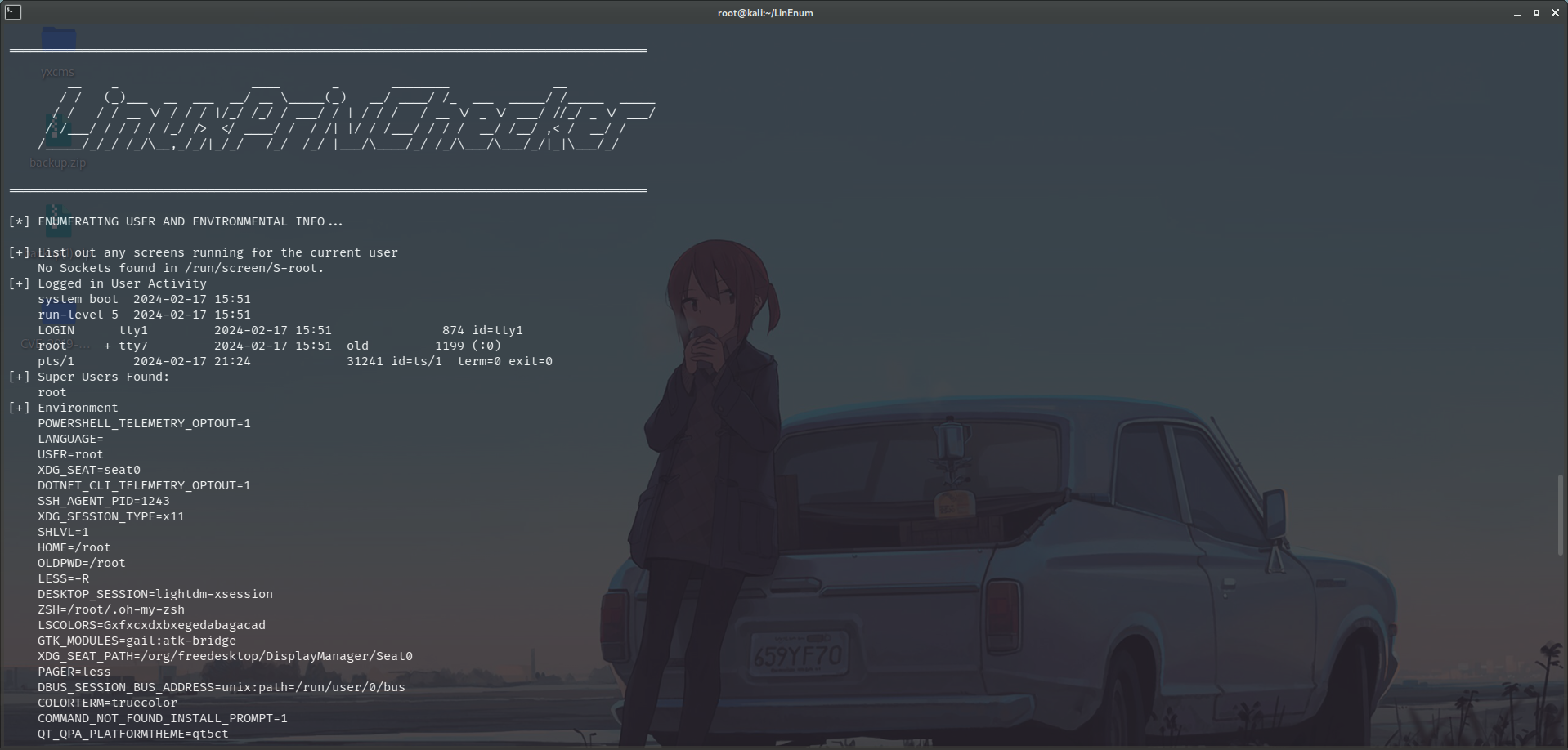The height and width of the screenshot is (750, 1568).
Task: Click the 'SSH_AGENT_PID=1243' line
Action: (x=104, y=501)
